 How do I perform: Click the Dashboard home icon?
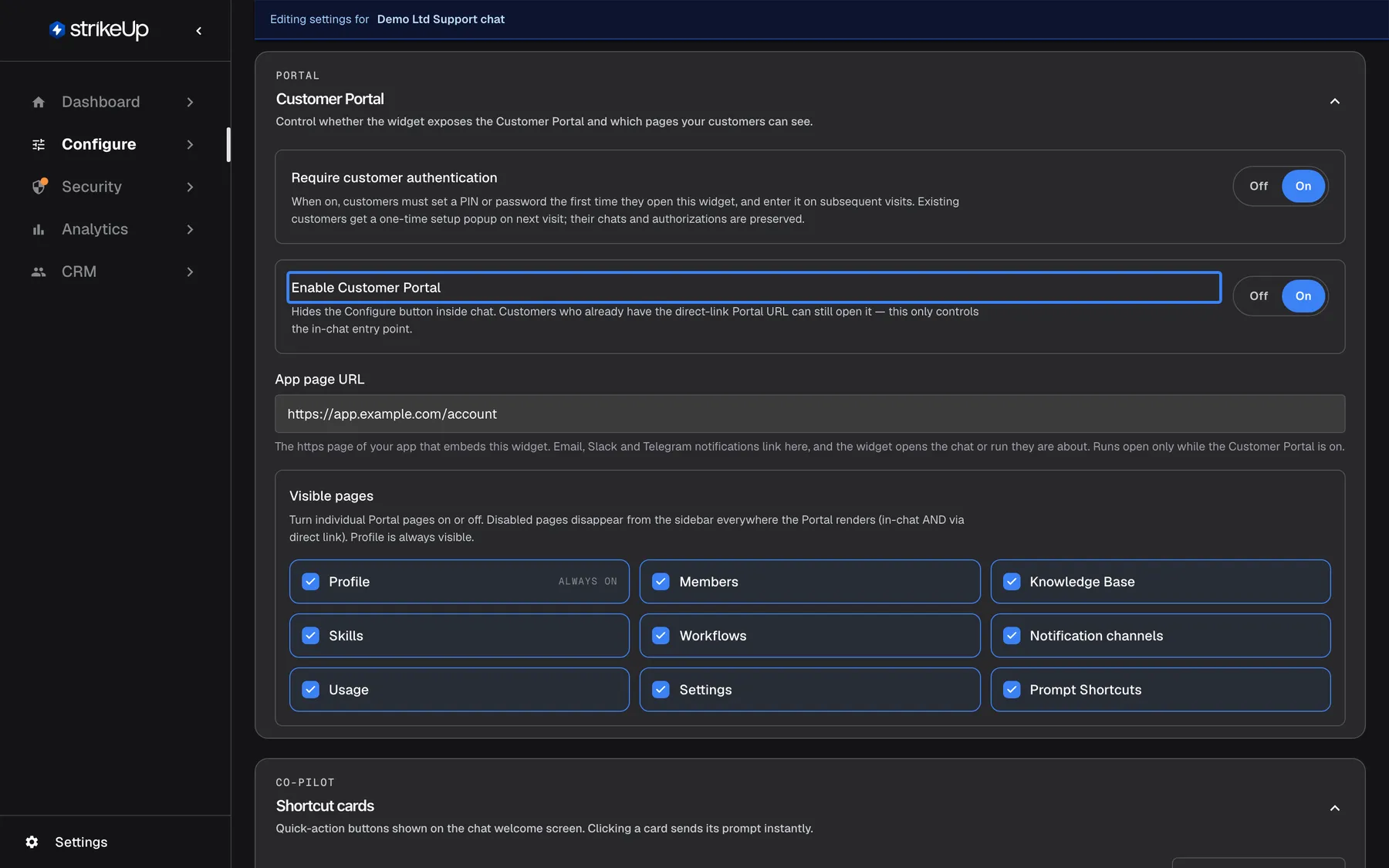click(39, 102)
